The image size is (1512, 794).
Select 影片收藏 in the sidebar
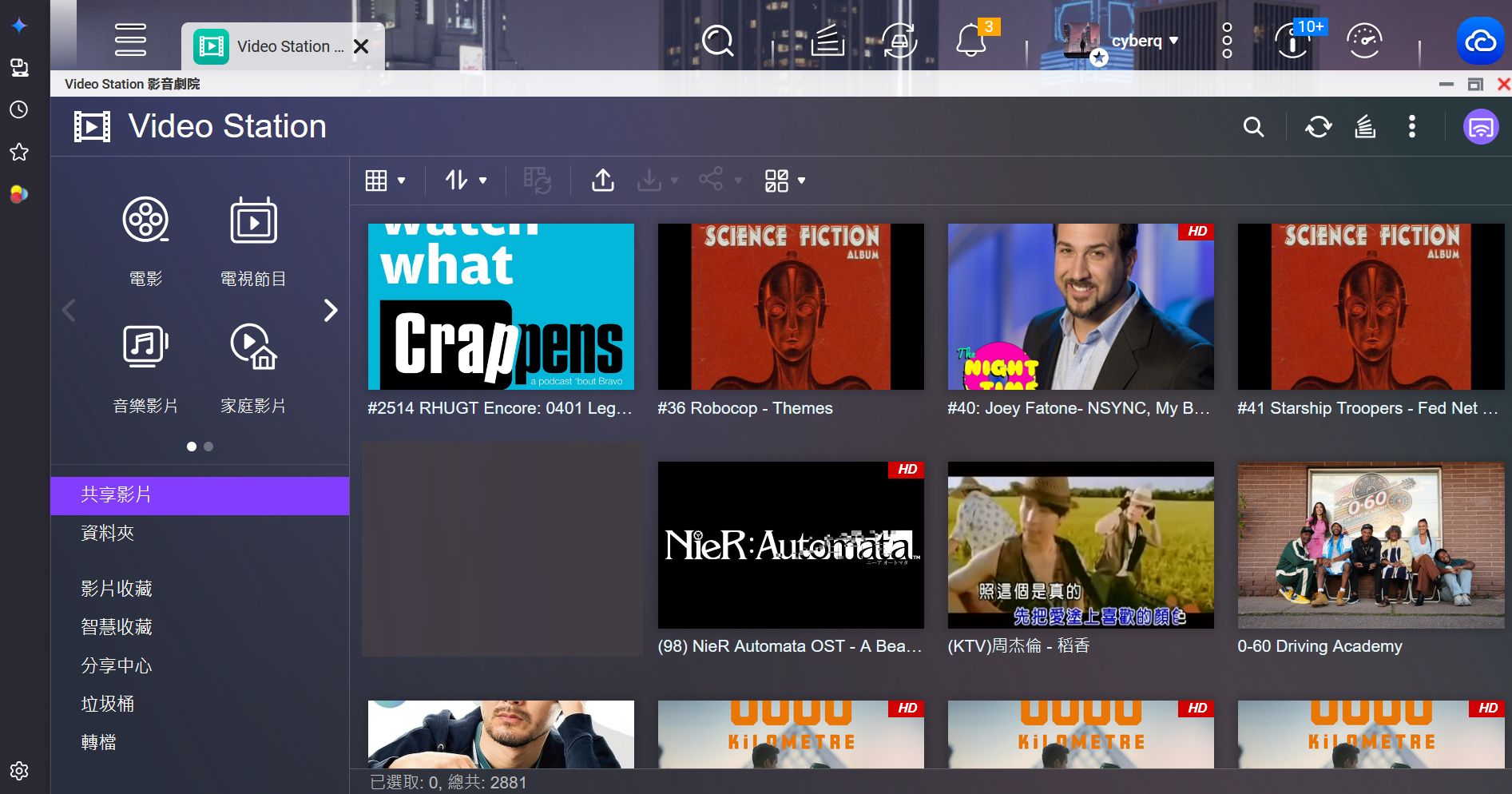[x=200, y=590]
